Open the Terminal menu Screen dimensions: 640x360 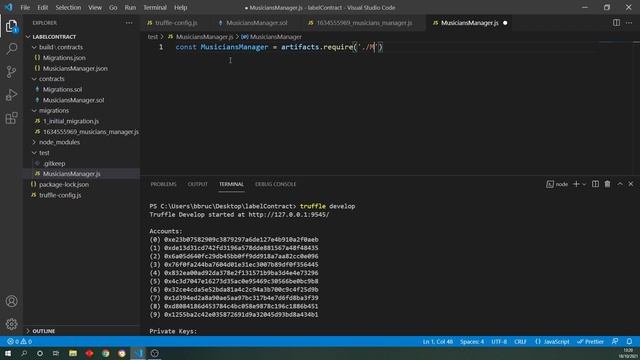point(155,7)
